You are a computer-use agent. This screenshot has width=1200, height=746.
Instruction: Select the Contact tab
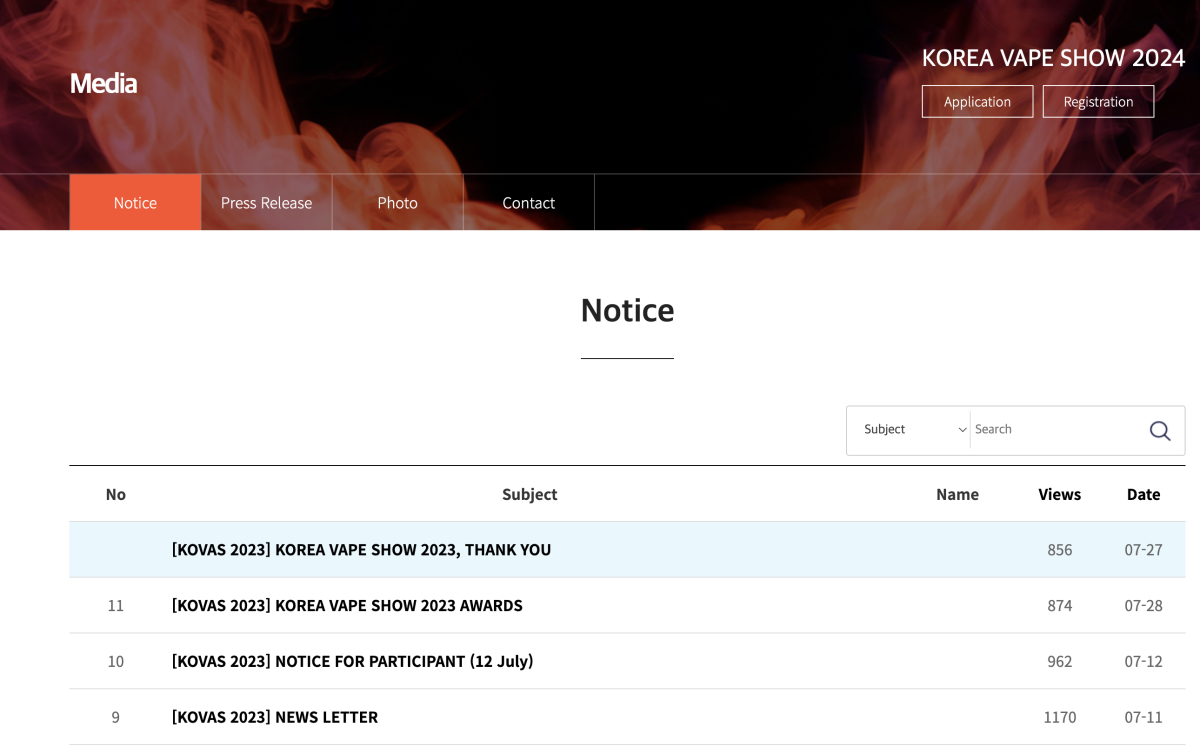tap(528, 202)
